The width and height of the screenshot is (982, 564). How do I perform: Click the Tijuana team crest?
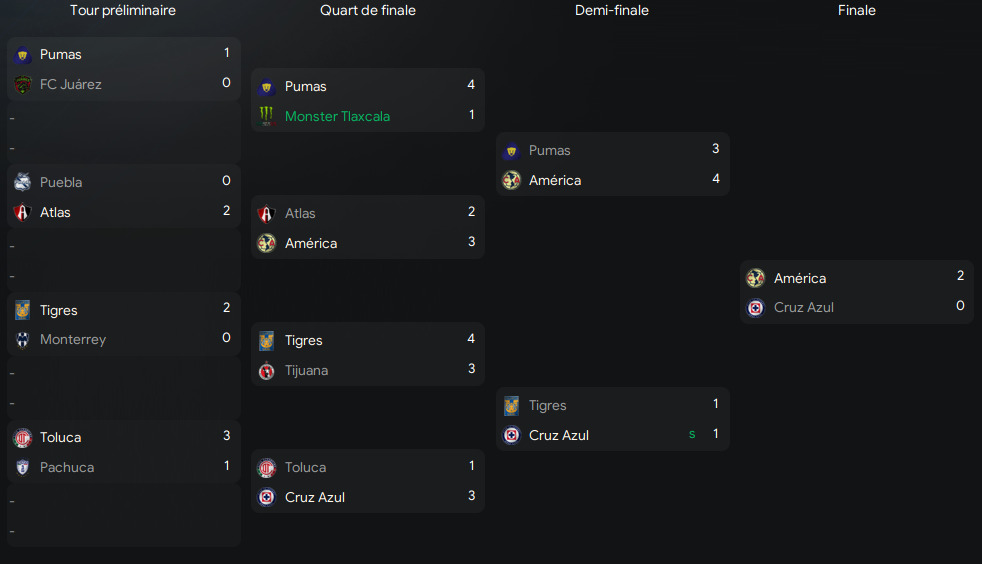click(x=266, y=371)
